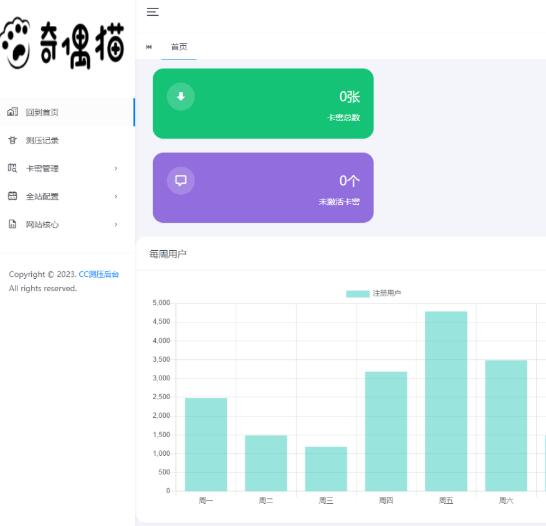The width and height of the screenshot is (546, 526).
Task: Click the tab-scroll left arrow icon
Action: pyautogui.click(x=149, y=47)
